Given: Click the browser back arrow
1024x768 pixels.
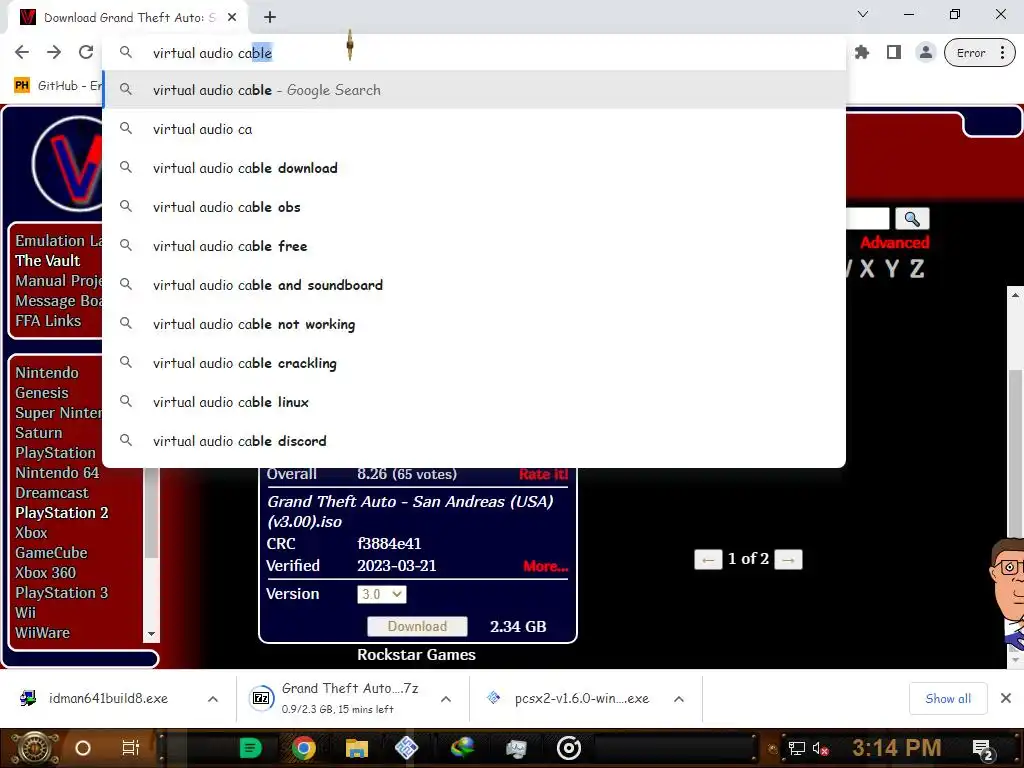Looking at the screenshot, I should tap(22, 52).
